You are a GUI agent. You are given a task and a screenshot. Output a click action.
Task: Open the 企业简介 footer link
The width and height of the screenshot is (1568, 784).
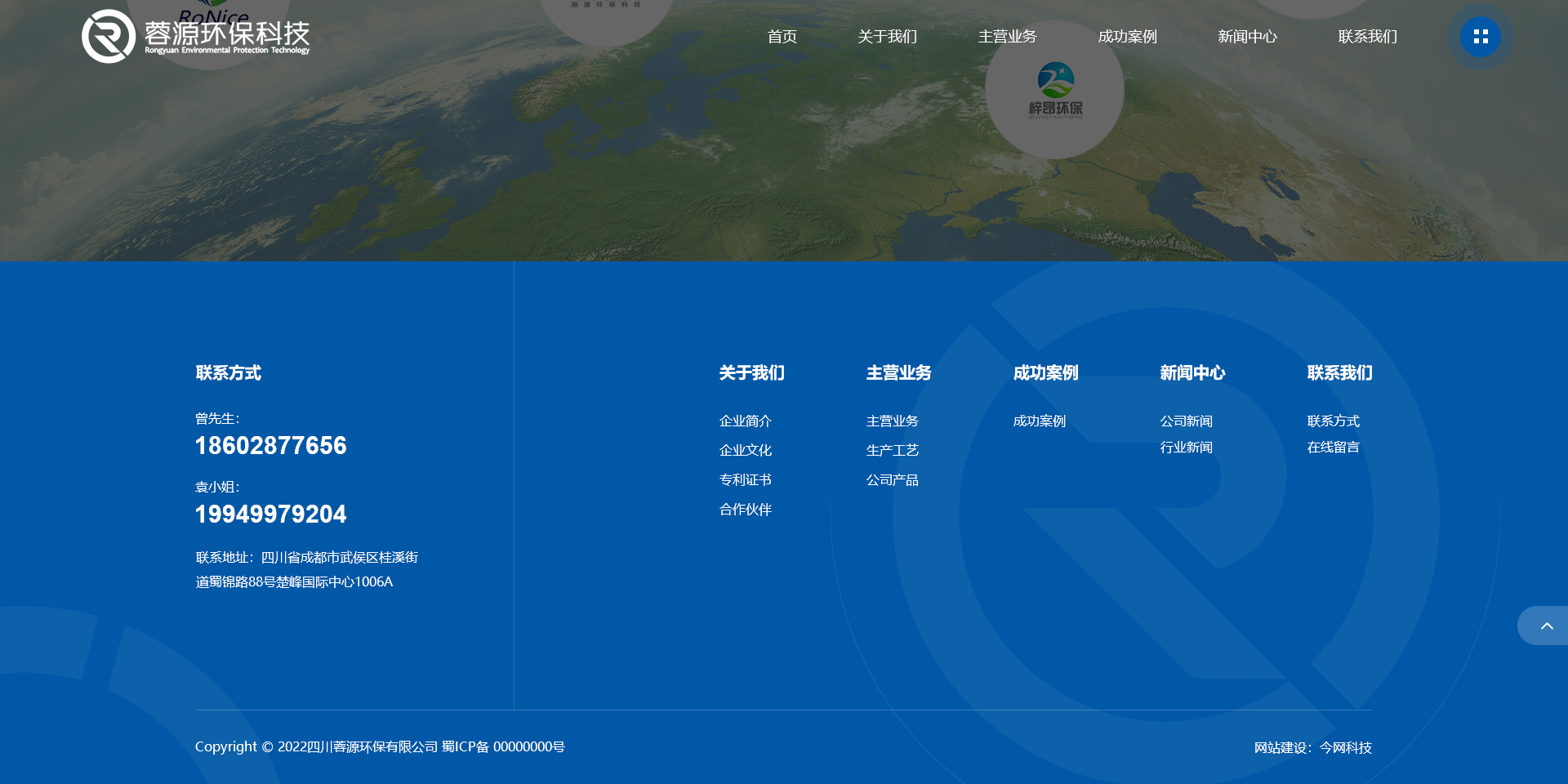pos(745,421)
